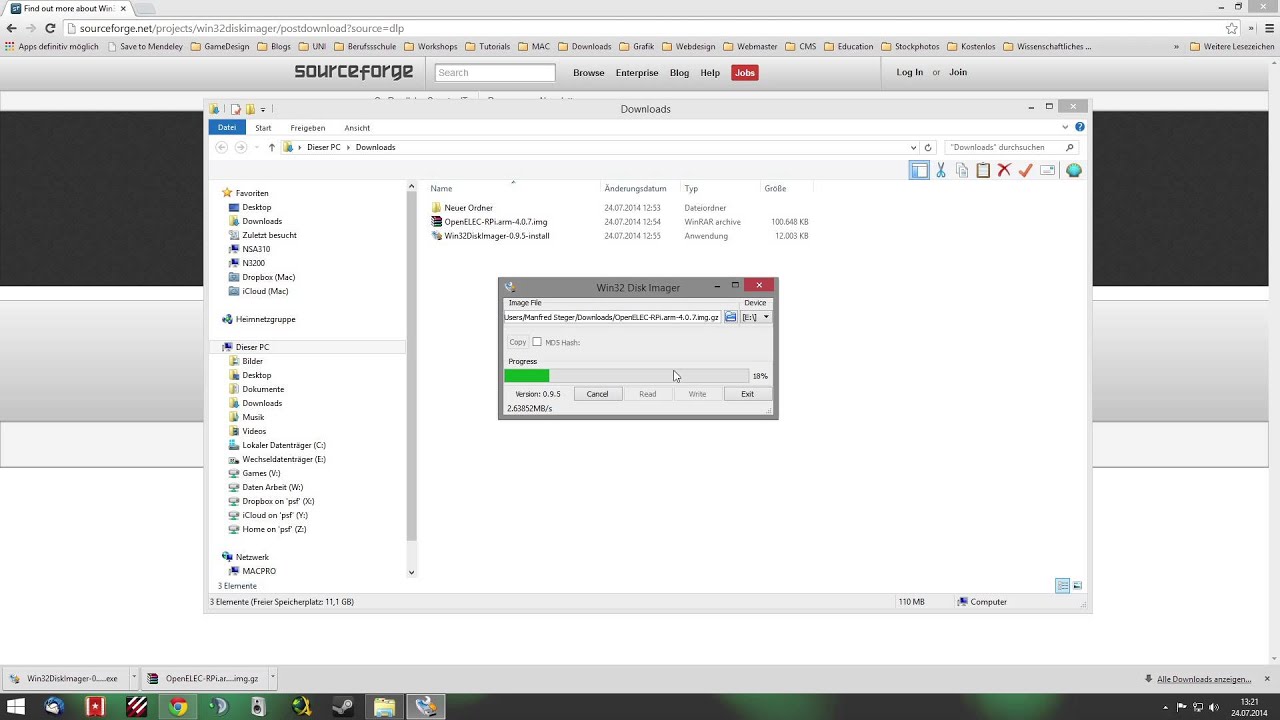Image resolution: width=1280 pixels, height=720 pixels.
Task: Select the Win32DiskImager-0.9.5-install file
Action: [x=496, y=236]
